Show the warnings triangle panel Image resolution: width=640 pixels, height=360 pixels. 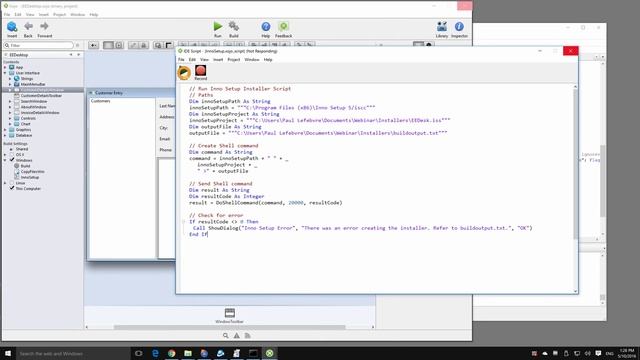(x=237, y=336)
